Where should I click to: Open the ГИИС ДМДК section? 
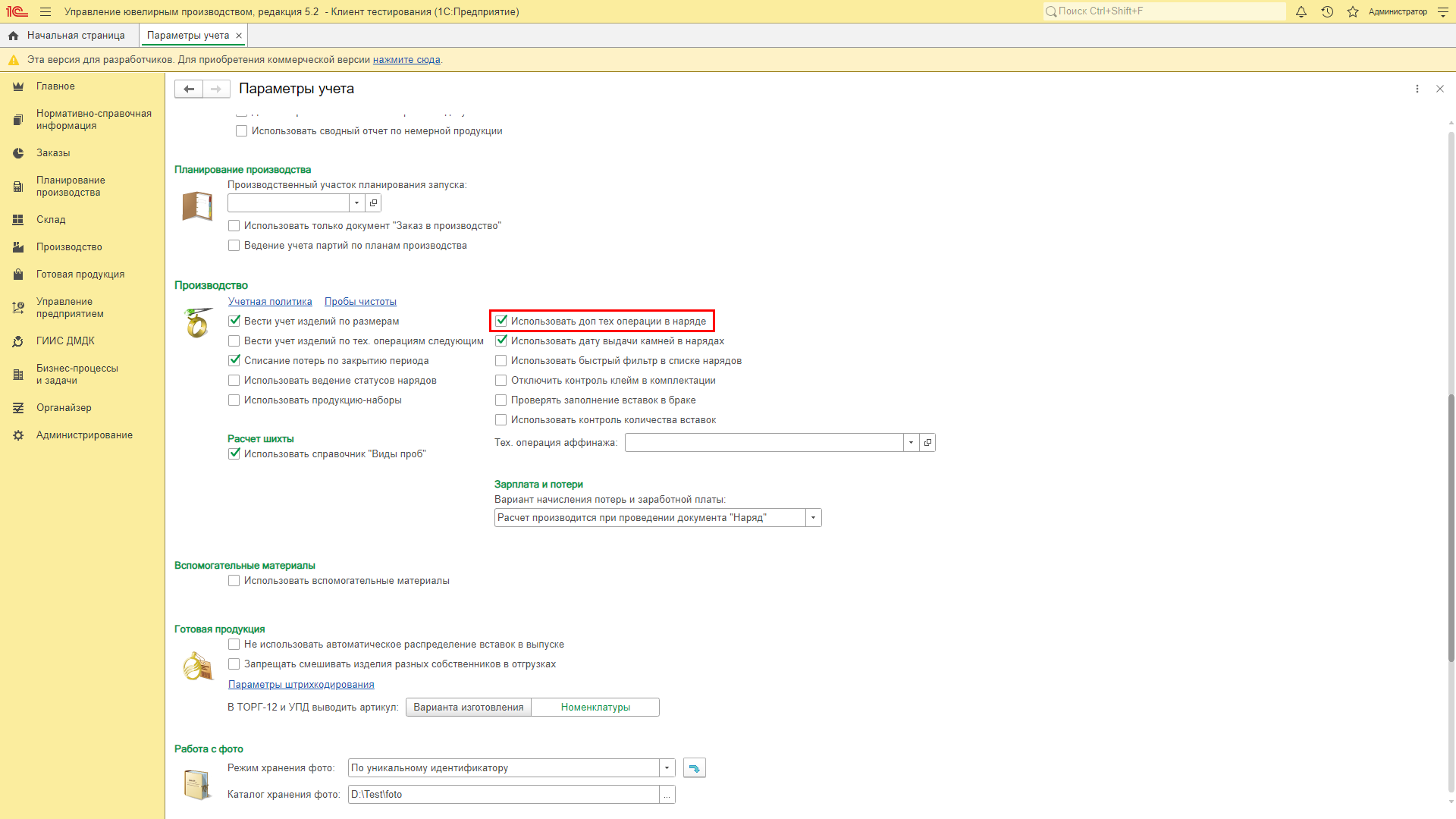point(65,341)
